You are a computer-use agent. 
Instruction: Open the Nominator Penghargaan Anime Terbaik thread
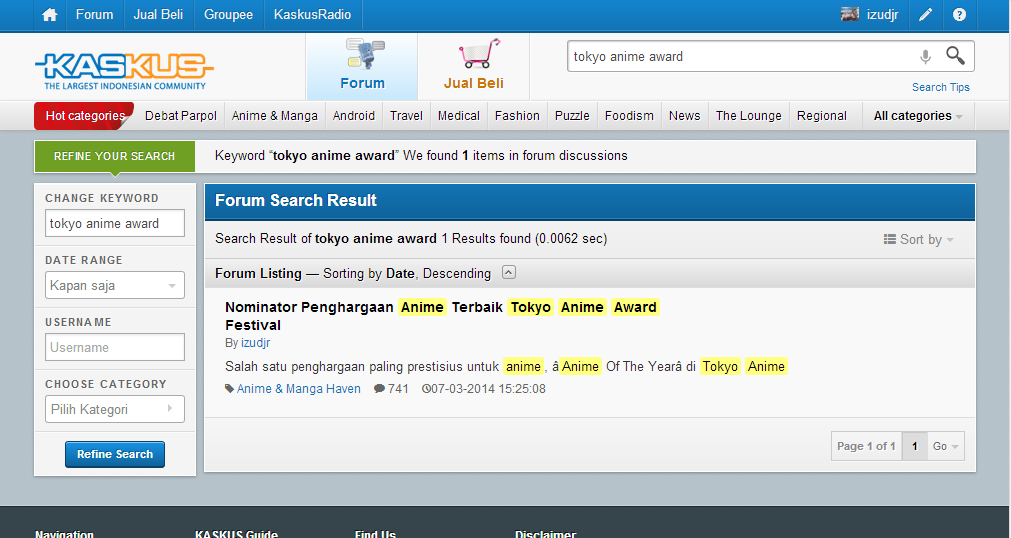(x=442, y=316)
